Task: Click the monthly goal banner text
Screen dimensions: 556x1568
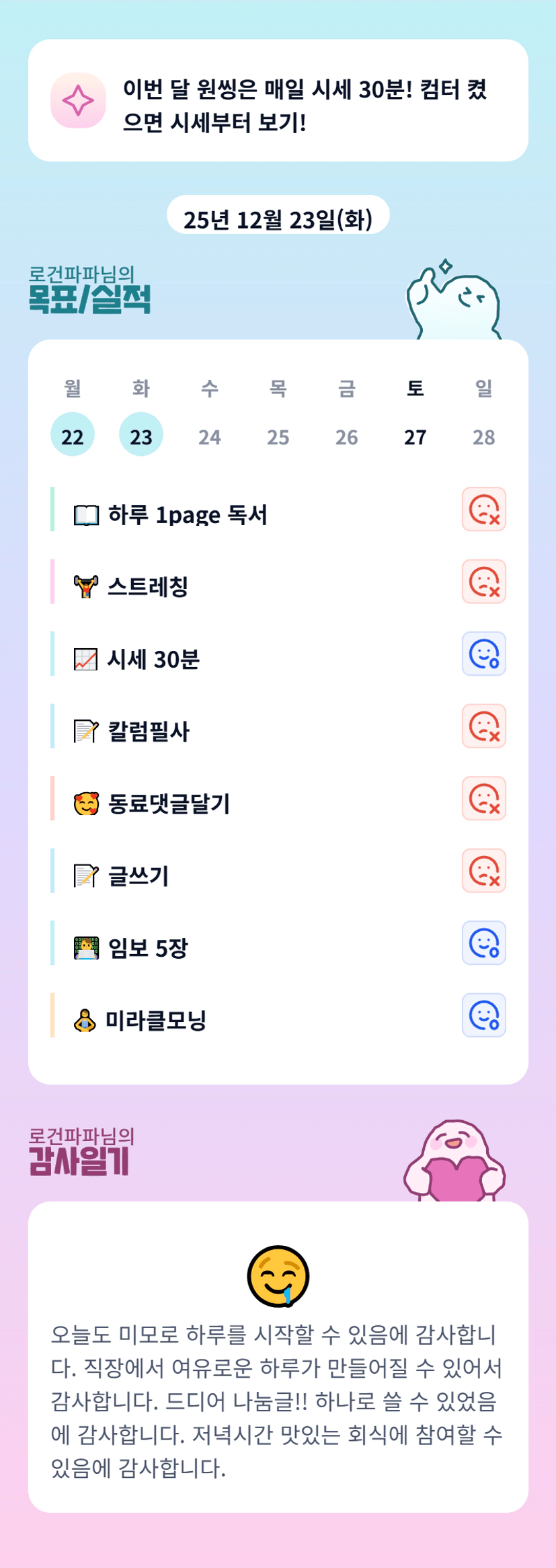Action: tap(305, 106)
